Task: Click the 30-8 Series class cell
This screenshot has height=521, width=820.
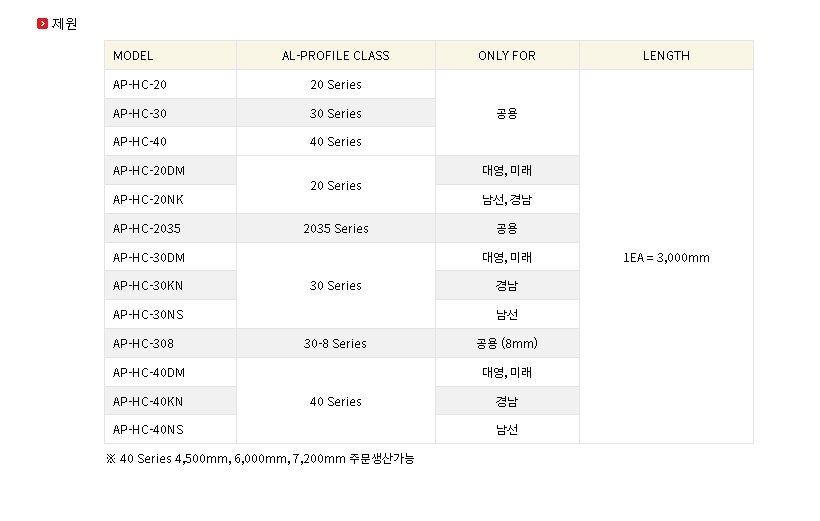Action: (x=336, y=344)
